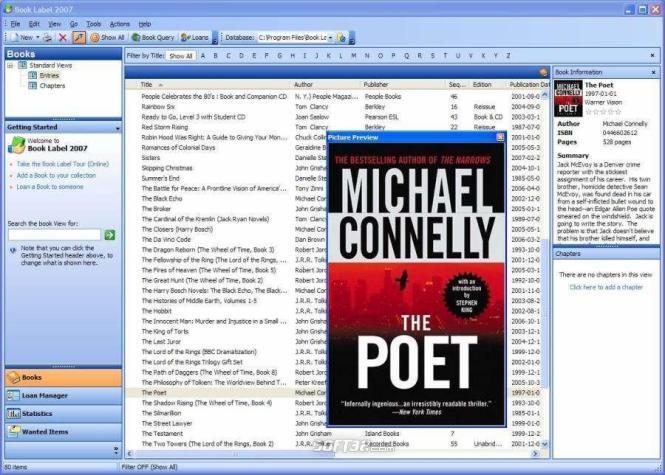
Task: Click the star rating in Book Information
Action: pyautogui.click(x=603, y=112)
